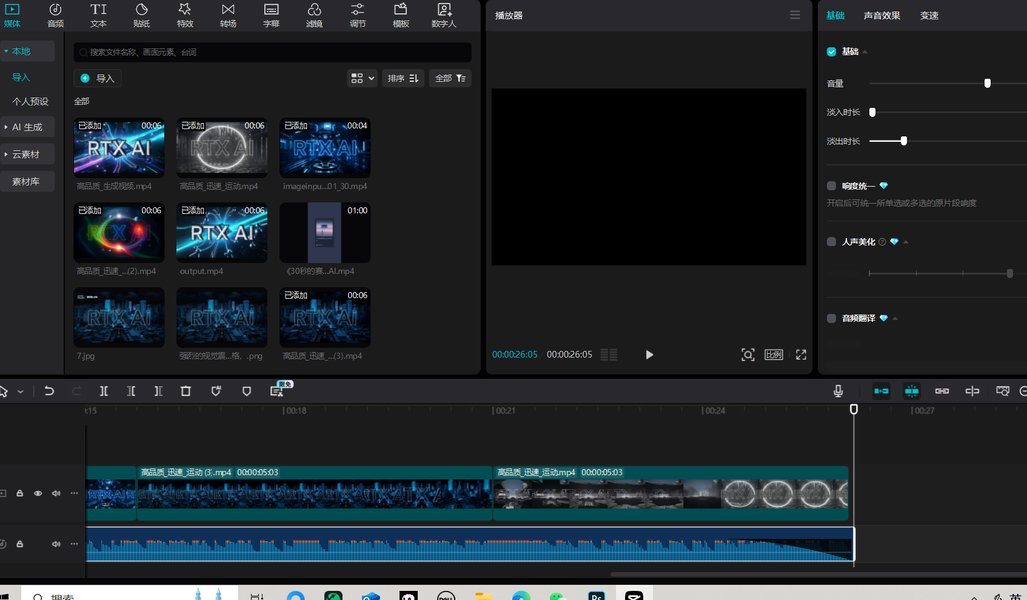Click the 淡入时长 fade-in slider handle
Image resolution: width=1027 pixels, height=600 pixels.
click(x=872, y=112)
